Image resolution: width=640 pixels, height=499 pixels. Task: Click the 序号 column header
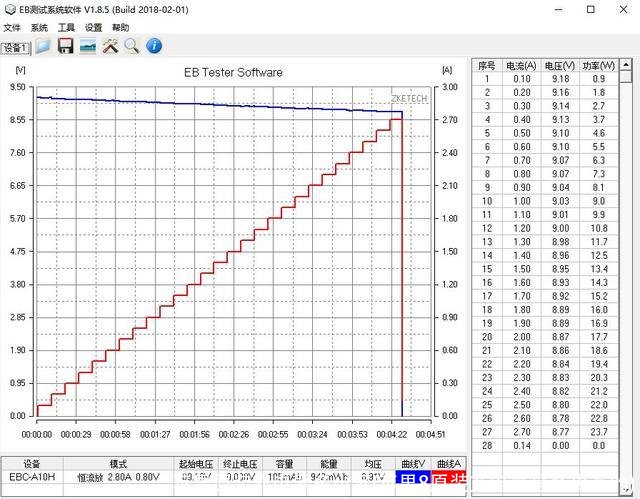(487, 64)
